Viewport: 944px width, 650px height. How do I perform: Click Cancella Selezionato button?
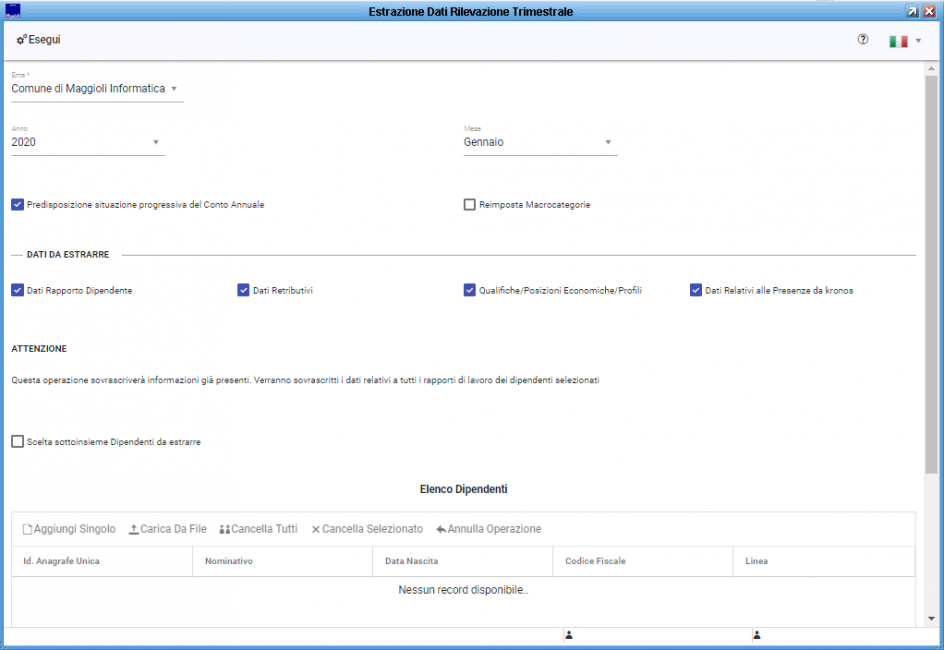tap(367, 529)
